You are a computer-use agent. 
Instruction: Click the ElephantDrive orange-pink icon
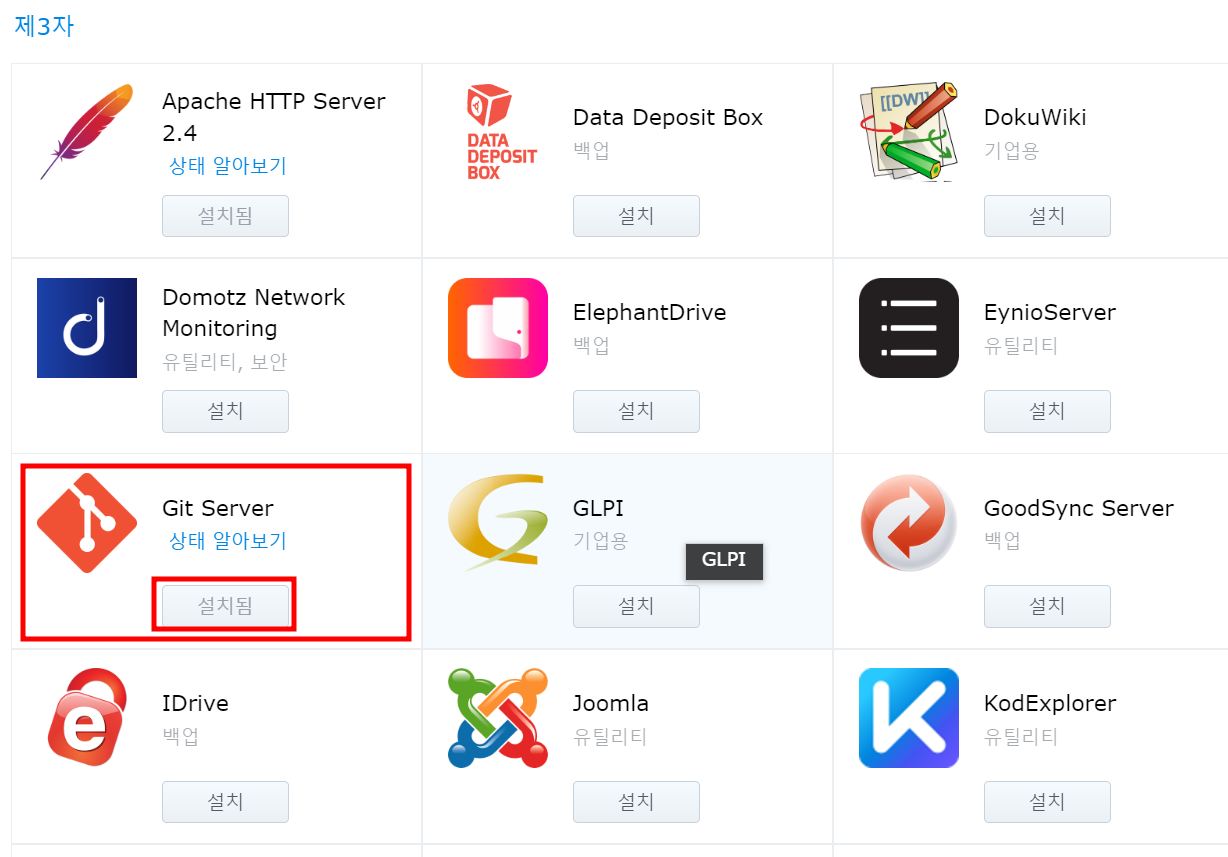pyautogui.click(x=498, y=328)
